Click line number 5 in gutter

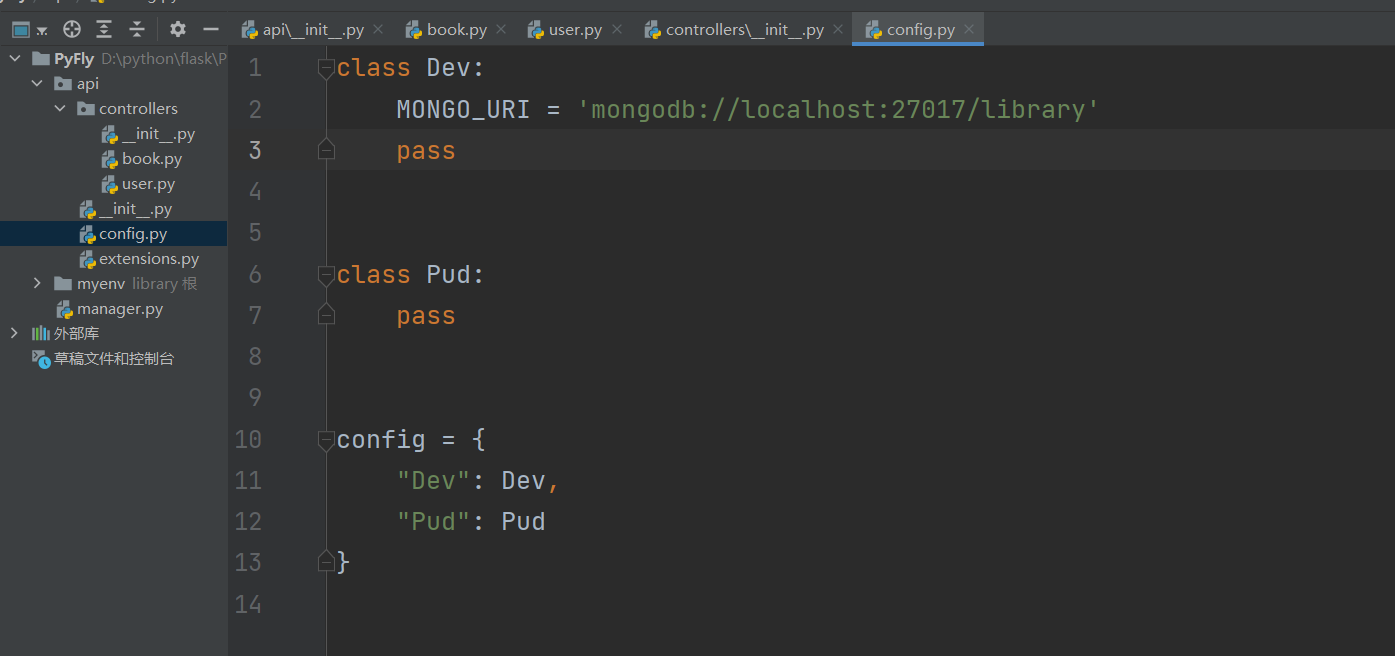(x=254, y=233)
